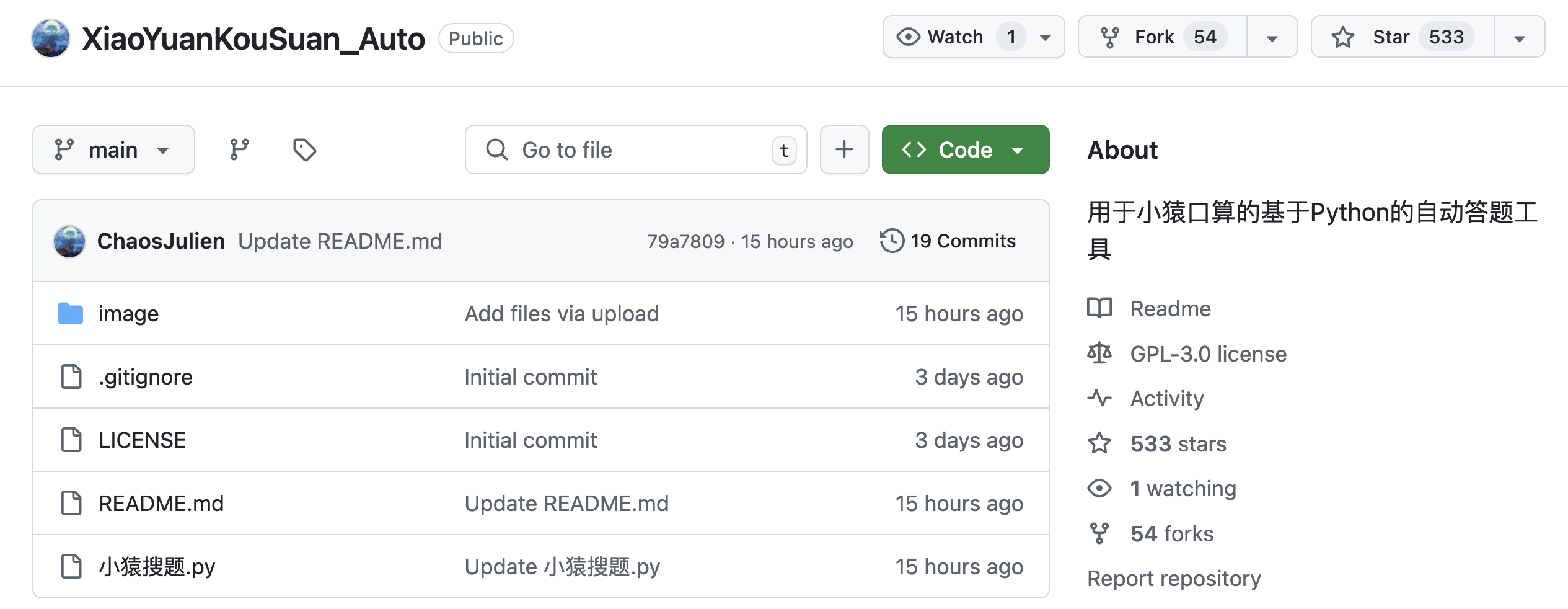Click the fork icon beside 54 forks

pyautogui.click(x=1099, y=533)
